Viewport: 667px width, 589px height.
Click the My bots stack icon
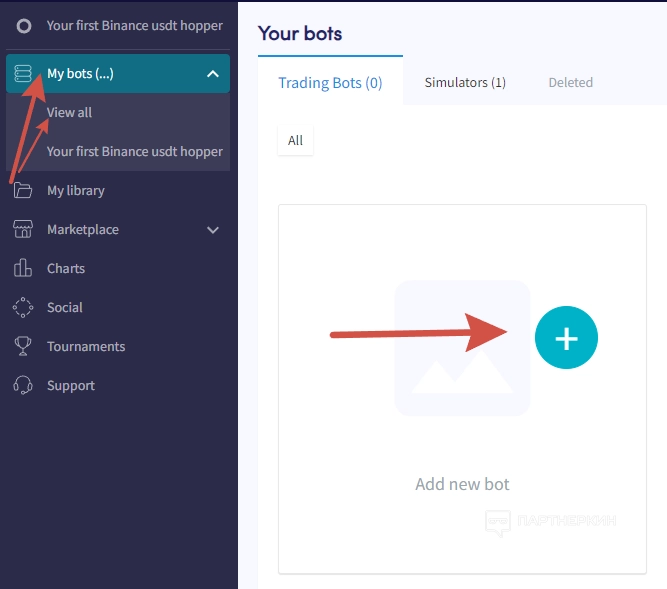click(23, 73)
